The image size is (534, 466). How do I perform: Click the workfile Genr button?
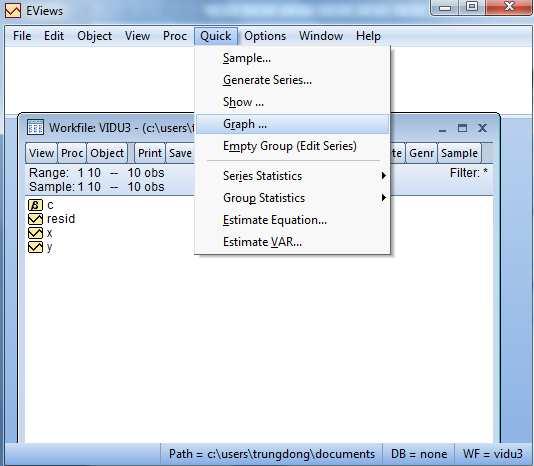421,153
